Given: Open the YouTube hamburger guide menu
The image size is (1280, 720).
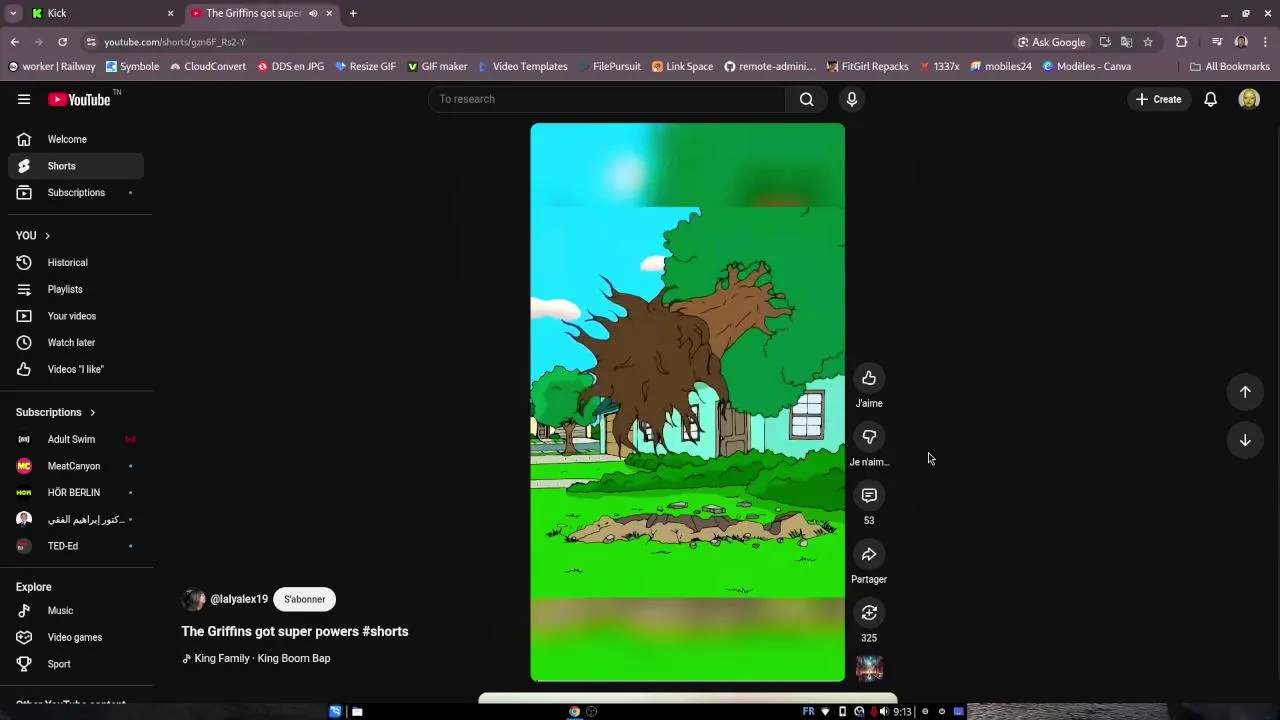Looking at the screenshot, I should click(x=24, y=99).
